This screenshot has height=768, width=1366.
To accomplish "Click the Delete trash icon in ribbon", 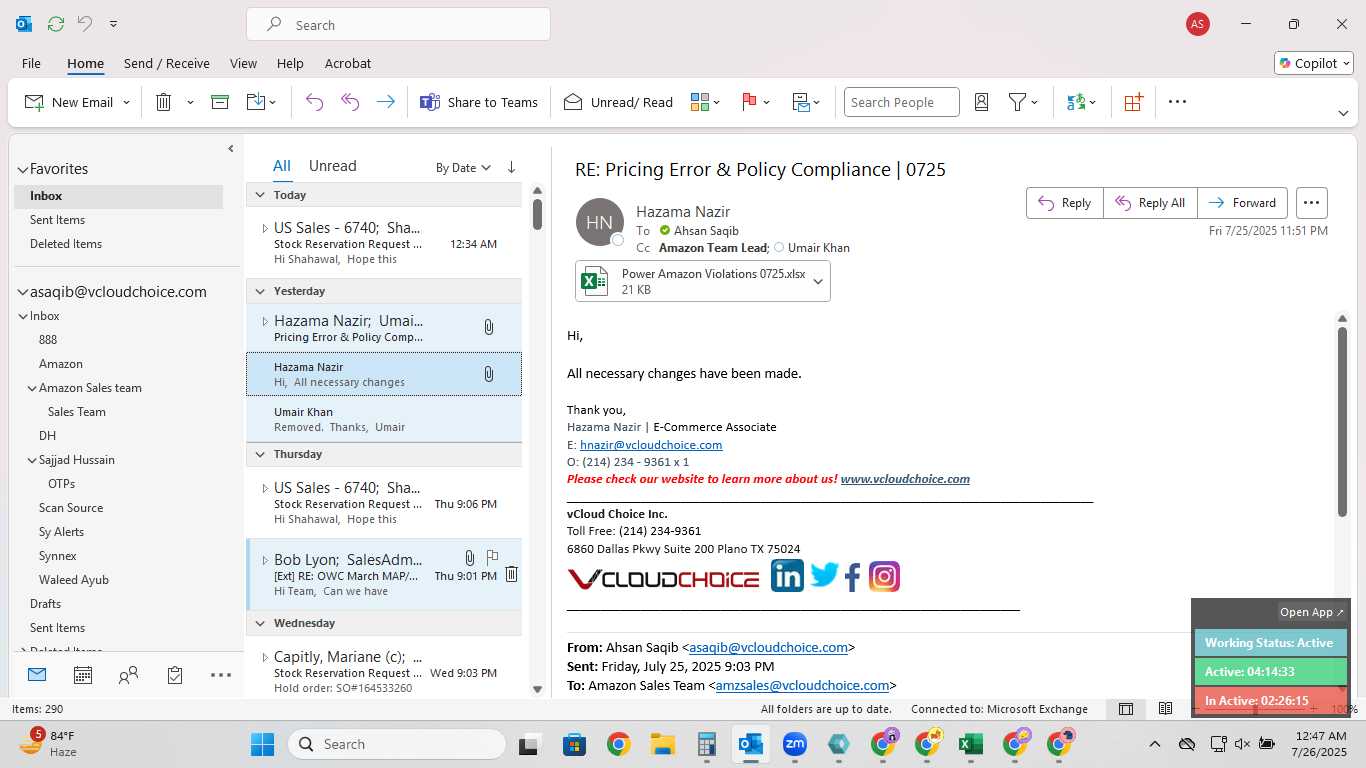I will click(x=164, y=102).
